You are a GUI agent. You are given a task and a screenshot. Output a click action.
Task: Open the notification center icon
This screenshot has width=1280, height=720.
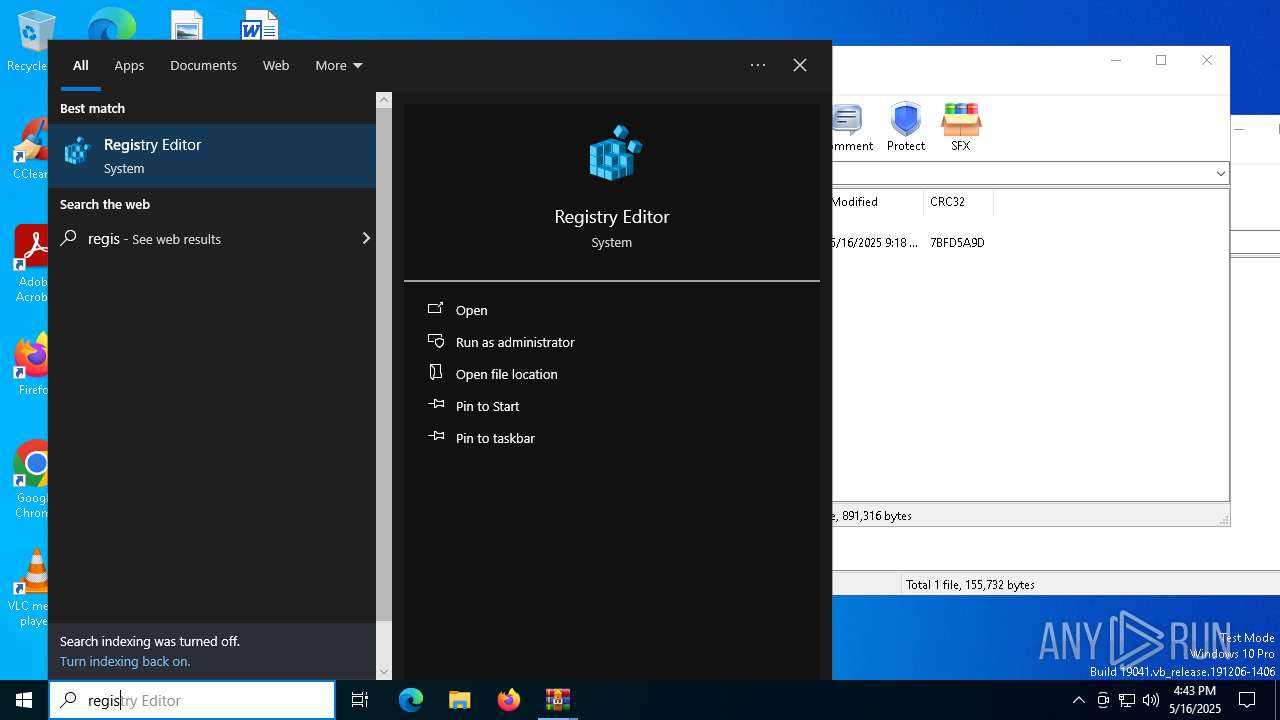coord(1247,700)
